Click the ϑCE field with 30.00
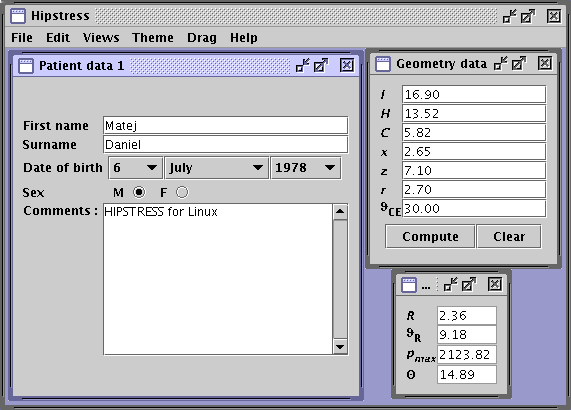The image size is (571, 410). point(474,208)
